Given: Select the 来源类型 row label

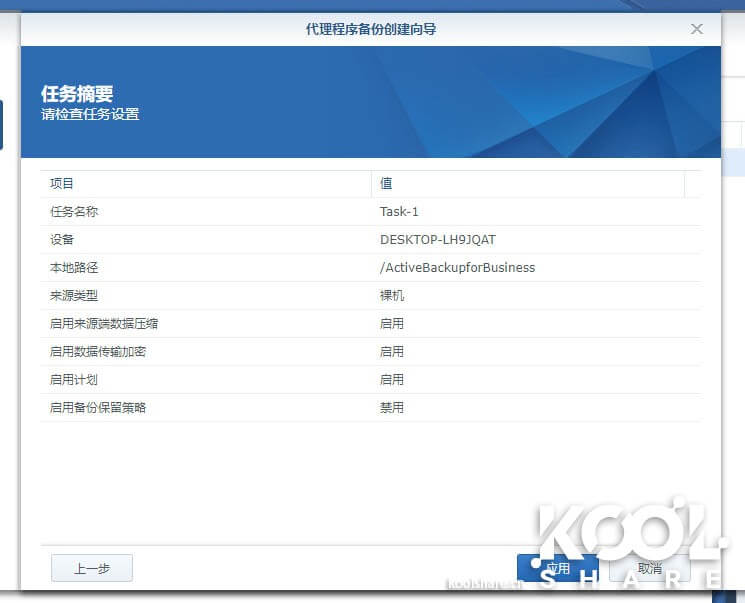Looking at the screenshot, I should [x=74, y=296].
